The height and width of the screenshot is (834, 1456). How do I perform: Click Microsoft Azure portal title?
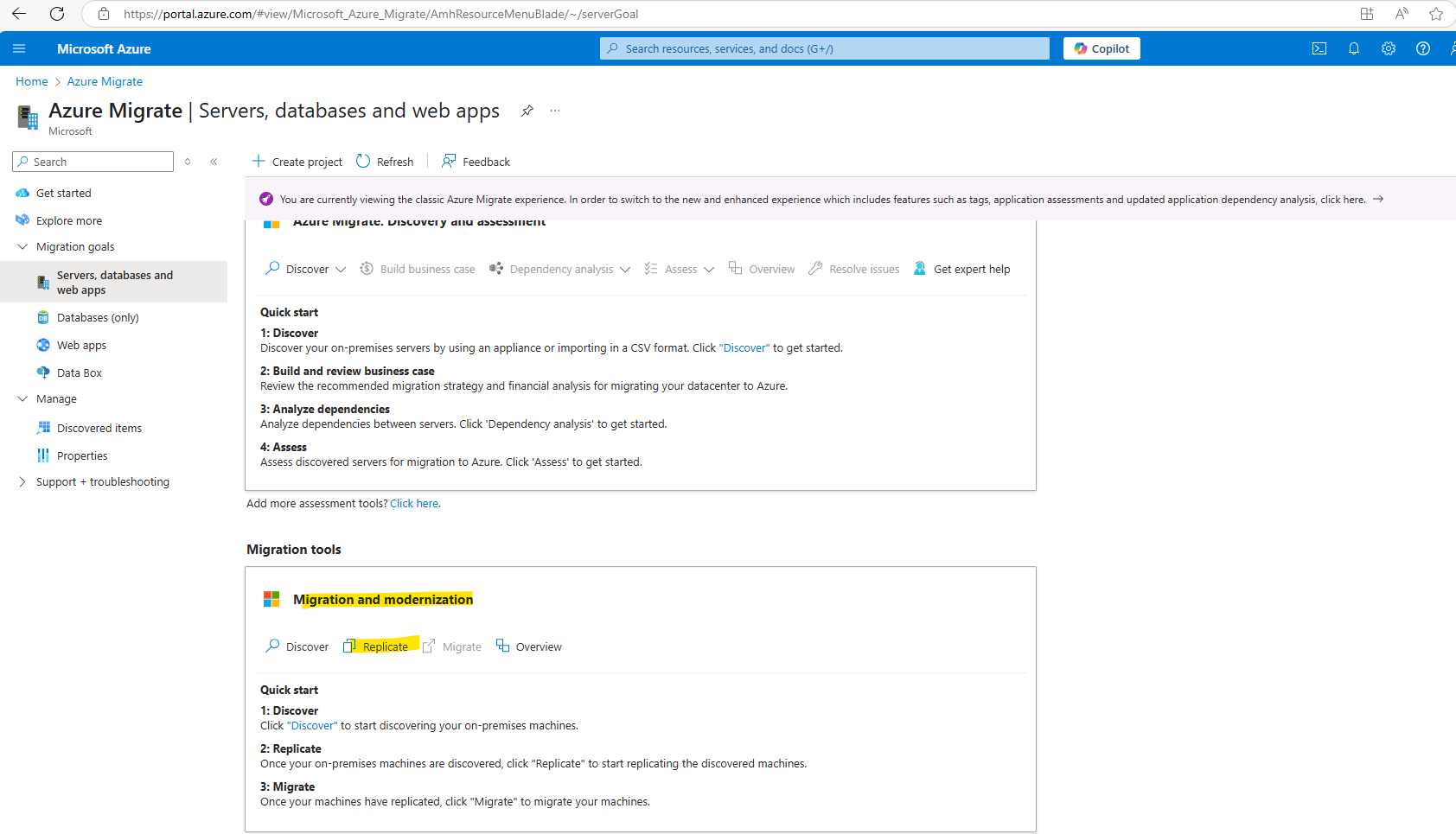[104, 48]
